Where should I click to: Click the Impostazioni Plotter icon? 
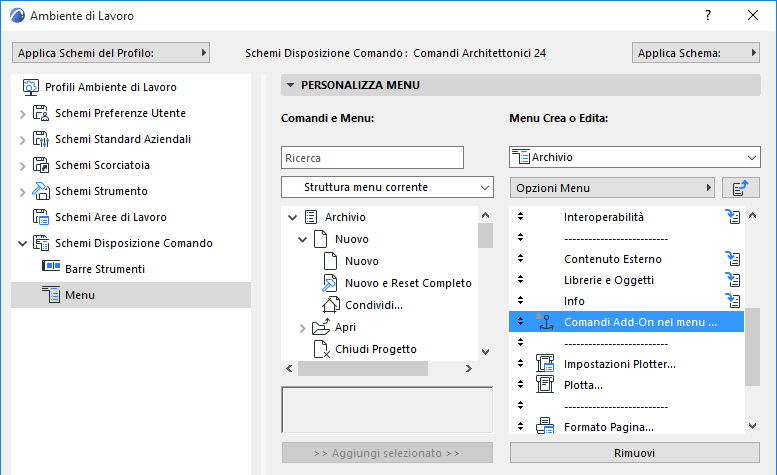(x=545, y=364)
